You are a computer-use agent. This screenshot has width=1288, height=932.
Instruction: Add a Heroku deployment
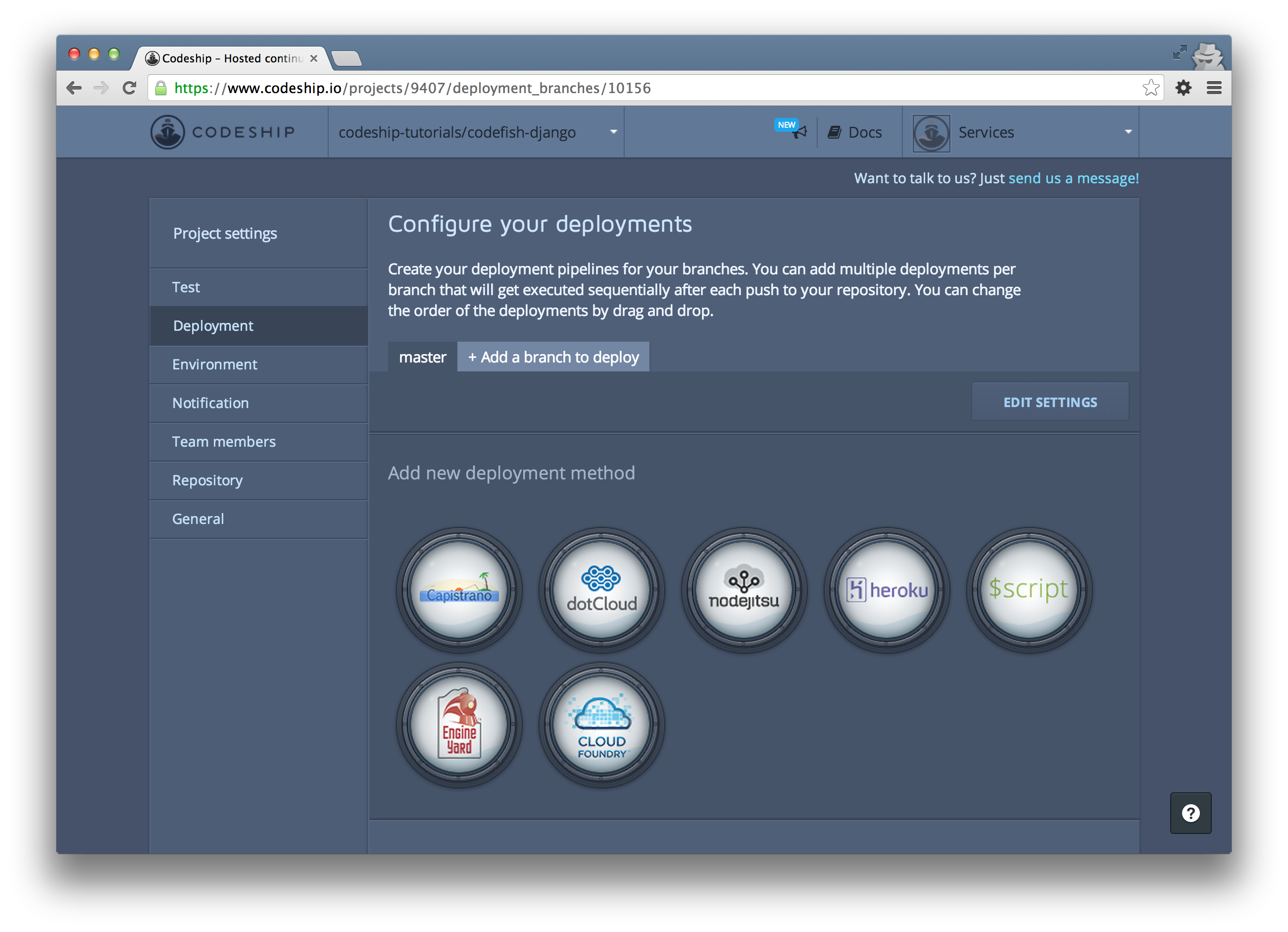click(x=887, y=590)
